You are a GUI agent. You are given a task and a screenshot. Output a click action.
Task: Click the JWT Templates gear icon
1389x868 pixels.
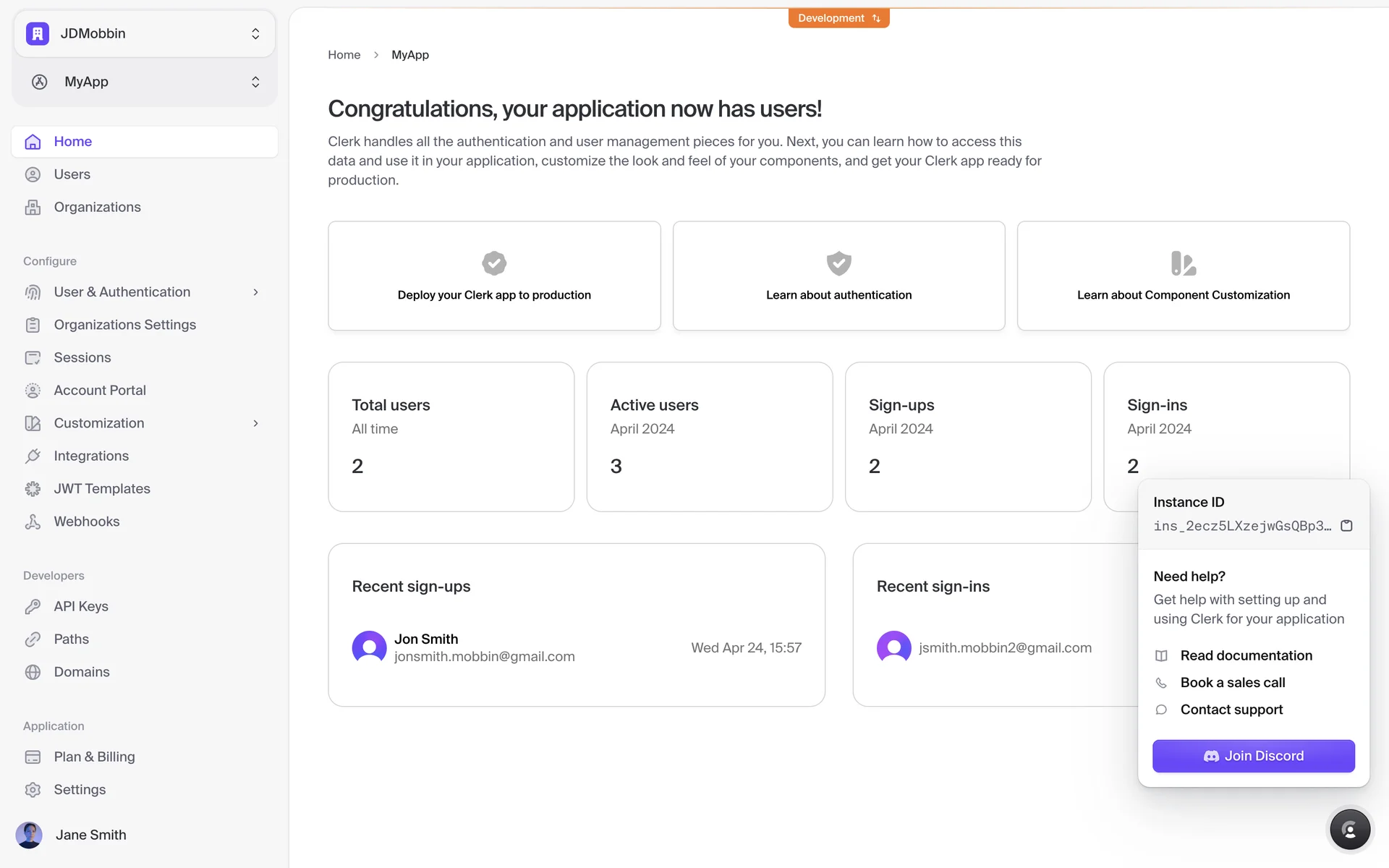click(x=33, y=489)
